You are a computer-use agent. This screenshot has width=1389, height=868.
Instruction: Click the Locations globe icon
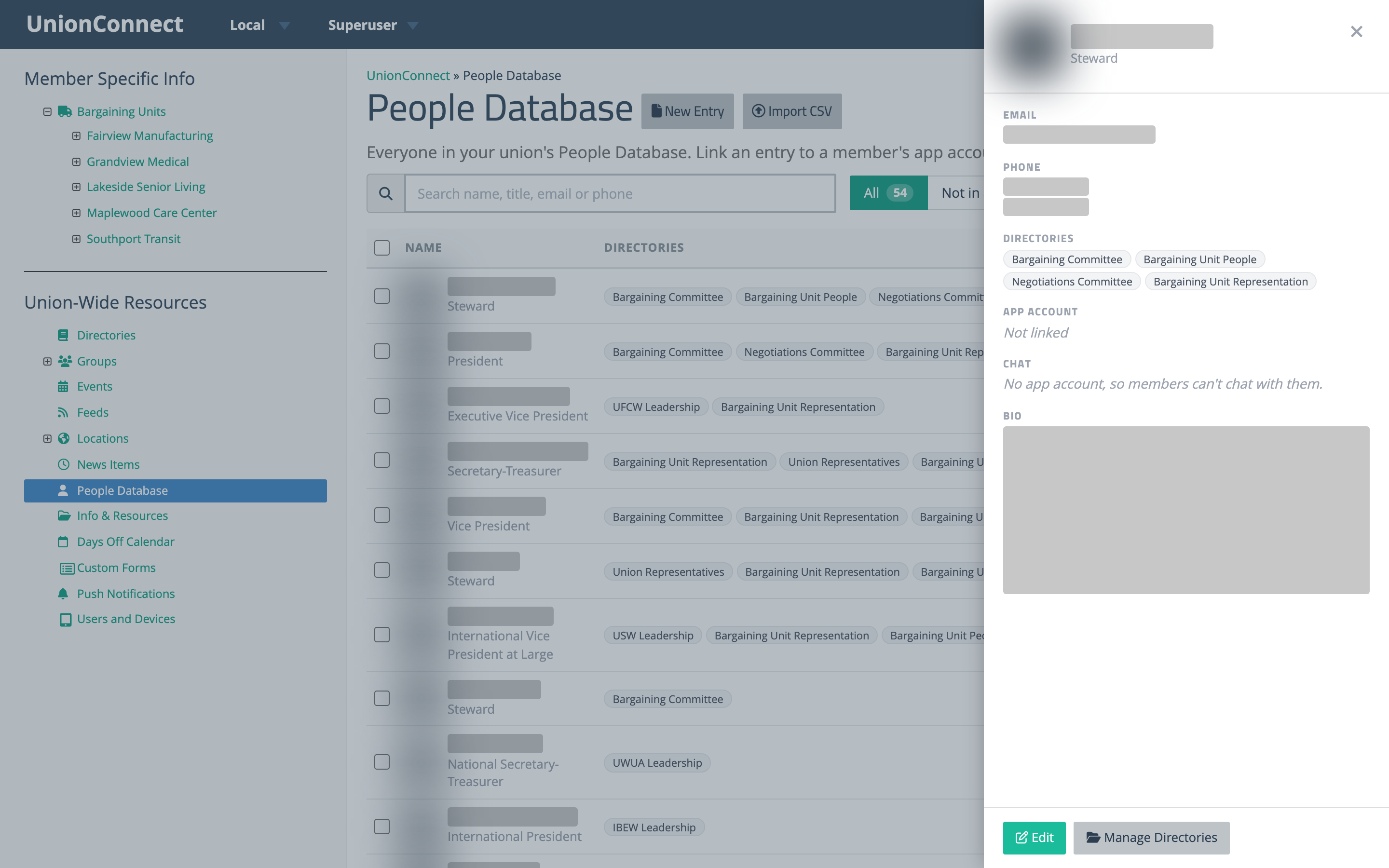click(64, 439)
